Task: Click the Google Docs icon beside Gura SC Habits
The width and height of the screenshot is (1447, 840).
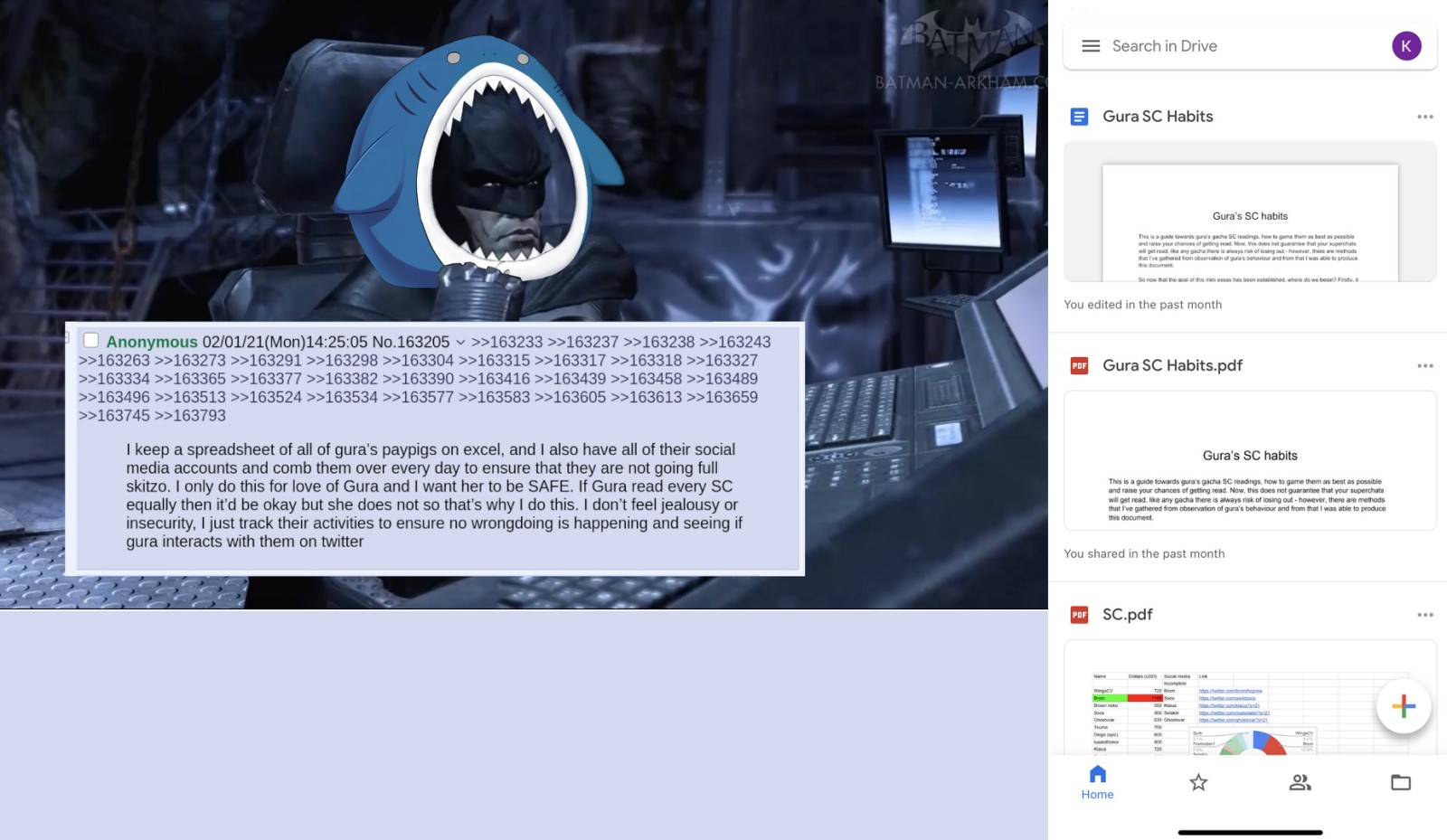Action: coord(1079,117)
